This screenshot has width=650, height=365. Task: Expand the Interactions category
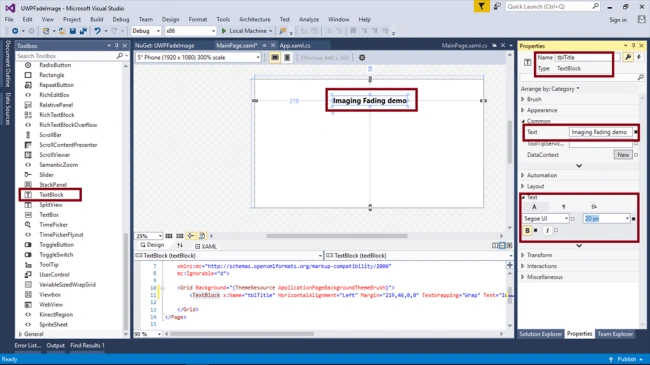tap(522, 266)
